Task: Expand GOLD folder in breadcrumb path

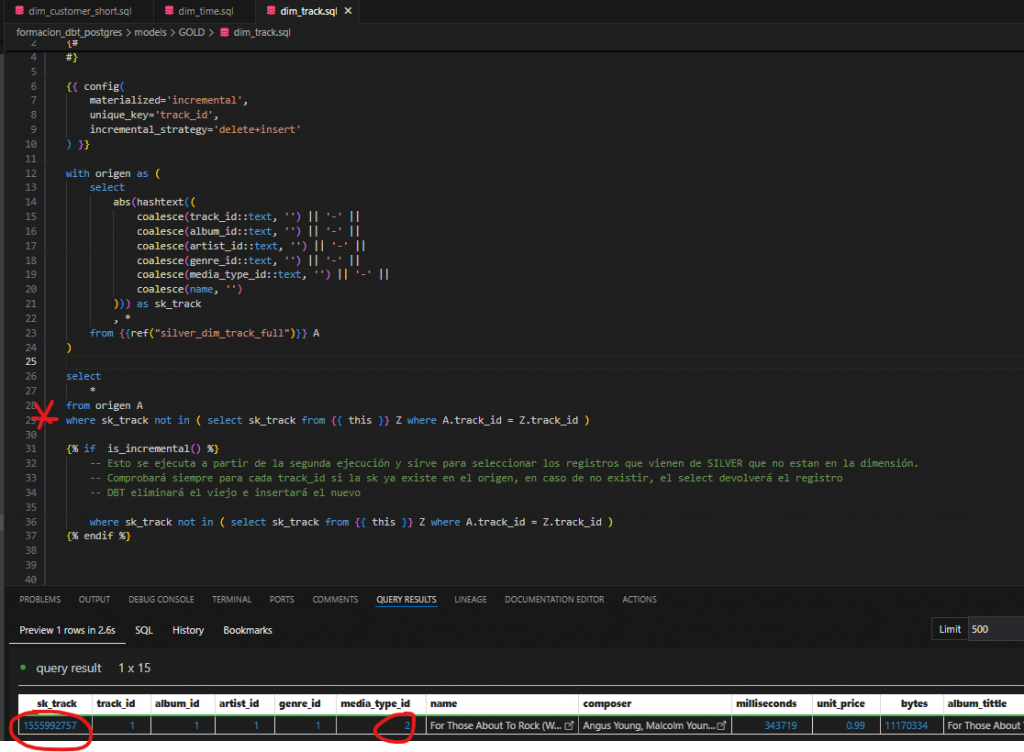Action: (x=192, y=32)
